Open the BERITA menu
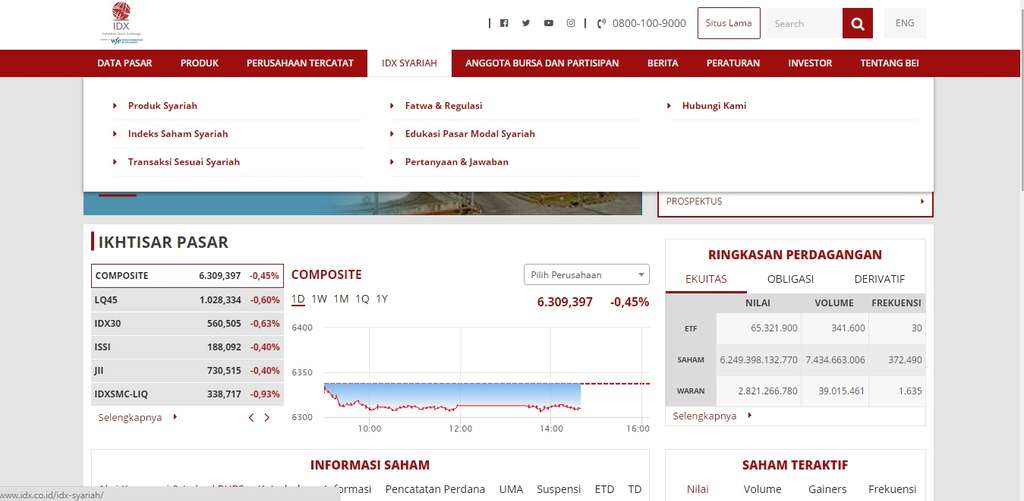 click(663, 63)
